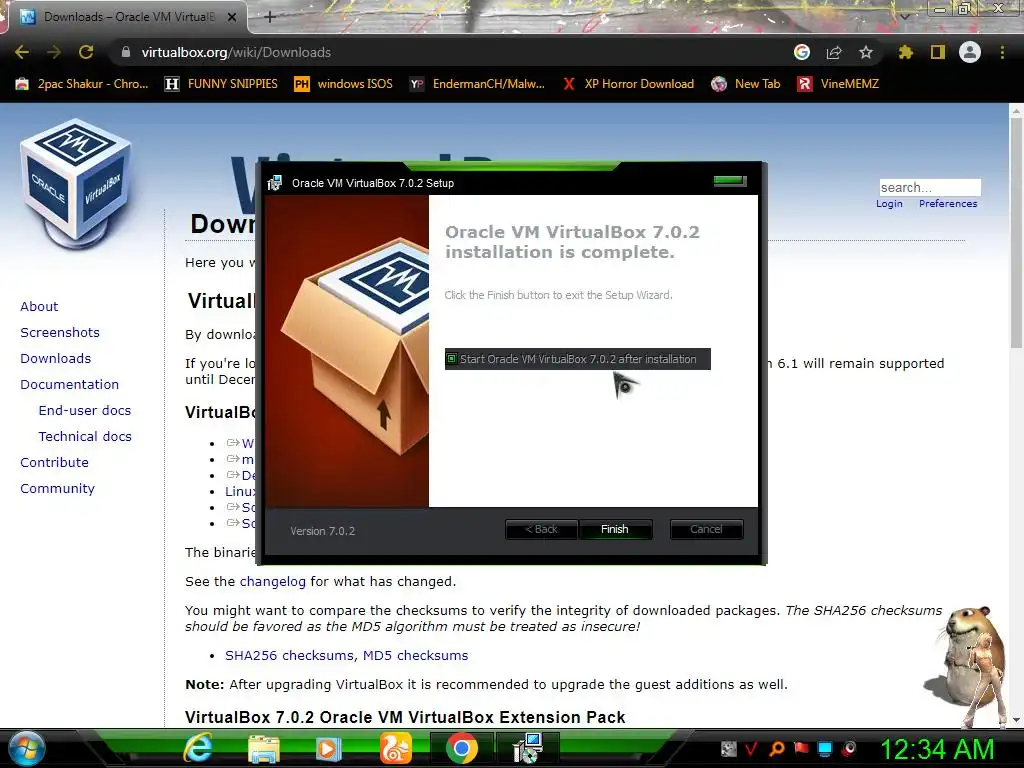Open the About sidebar link
Screen dimensions: 1024x768
click(x=39, y=306)
